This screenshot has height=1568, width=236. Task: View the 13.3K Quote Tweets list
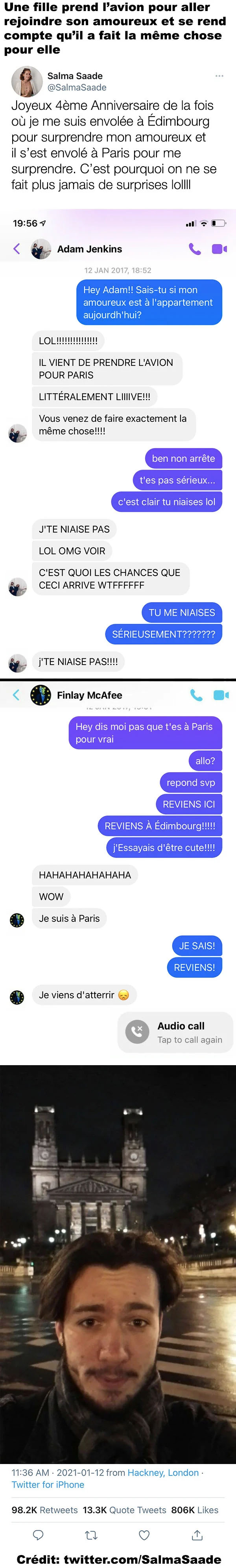pos(124,1510)
